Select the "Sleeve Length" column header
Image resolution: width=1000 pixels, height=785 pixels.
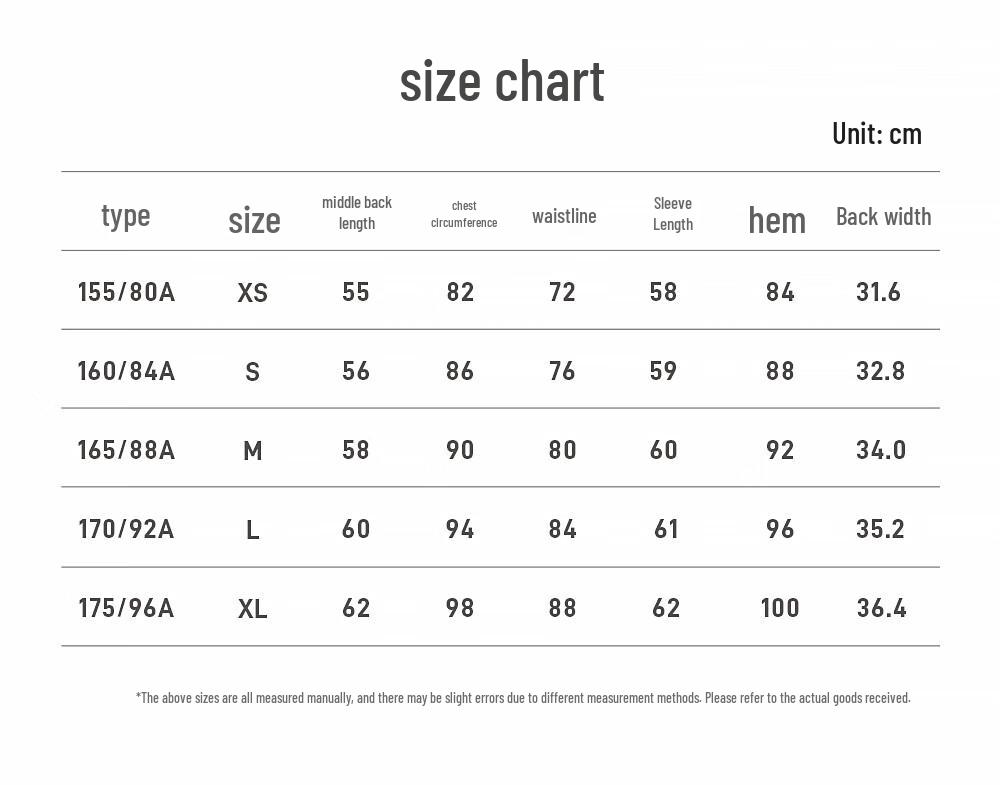pos(673,213)
